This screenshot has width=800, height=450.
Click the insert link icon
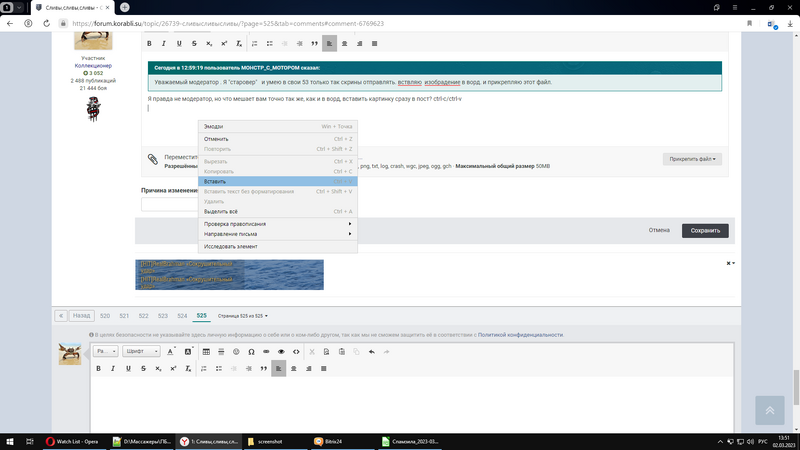point(266,352)
